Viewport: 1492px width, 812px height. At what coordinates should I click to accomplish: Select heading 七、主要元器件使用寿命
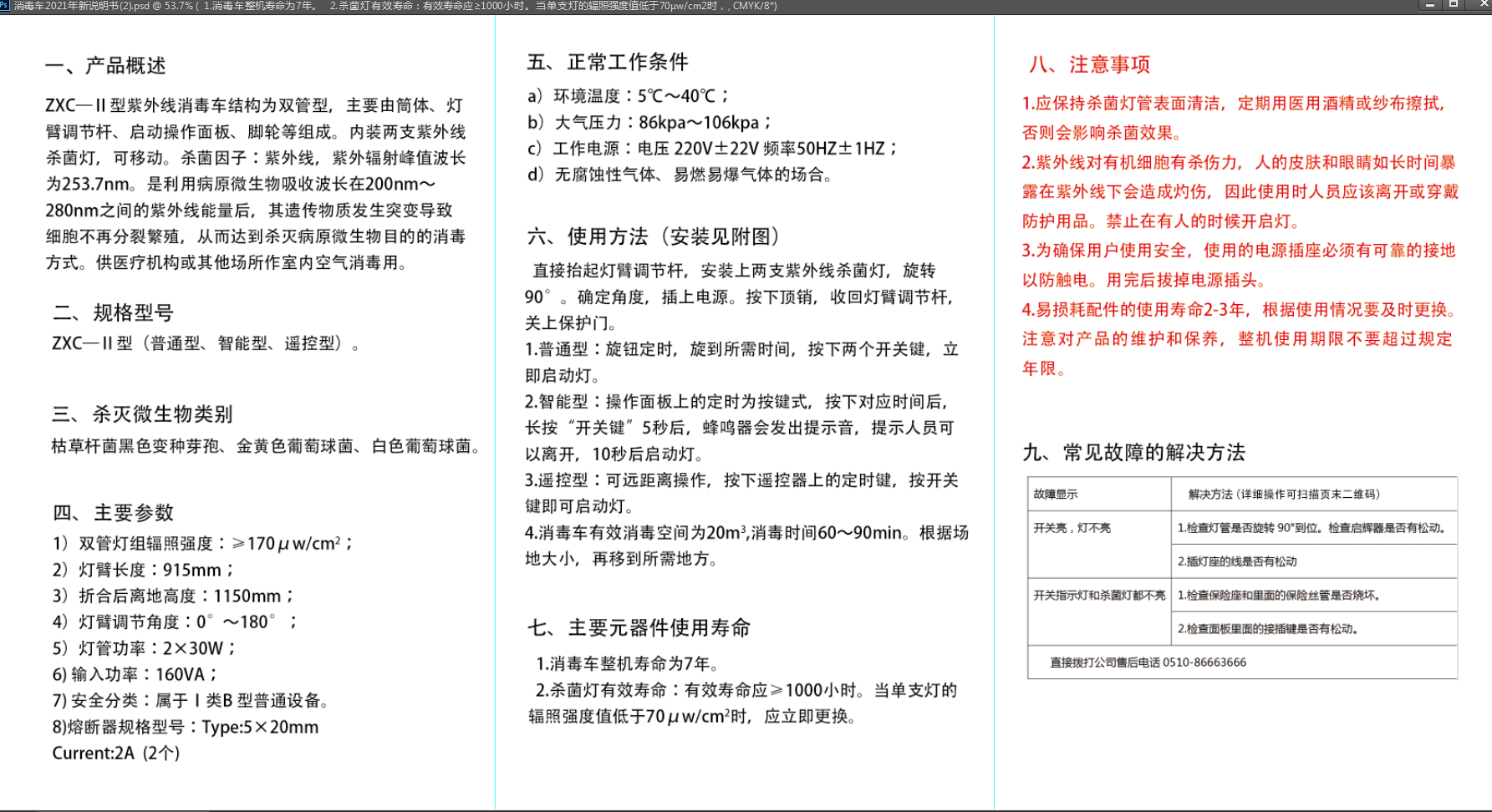[637, 627]
